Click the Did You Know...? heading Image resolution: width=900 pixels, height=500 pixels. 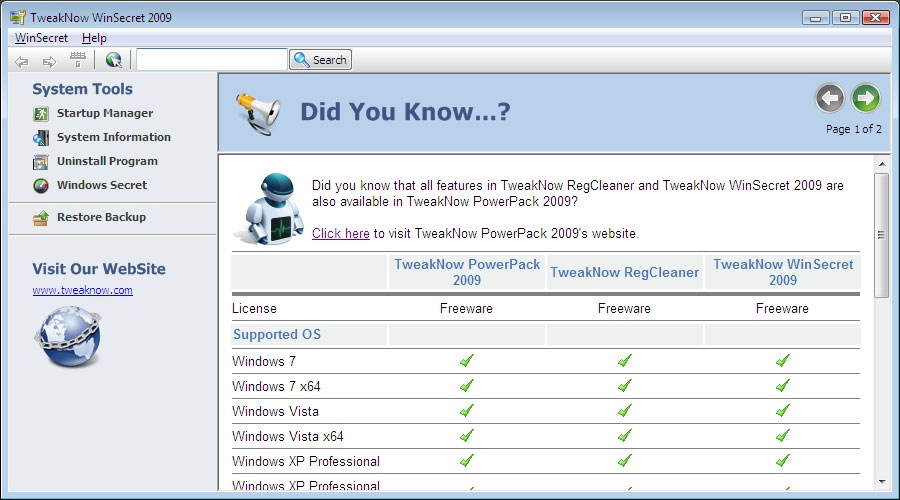coord(405,112)
